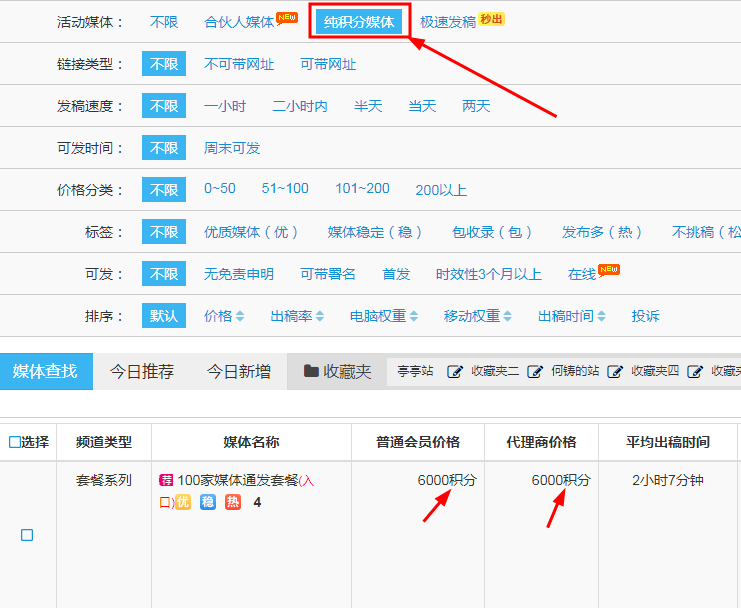Tick the select-all checkbox in table header
This screenshot has height=608, width=741.
14,442
